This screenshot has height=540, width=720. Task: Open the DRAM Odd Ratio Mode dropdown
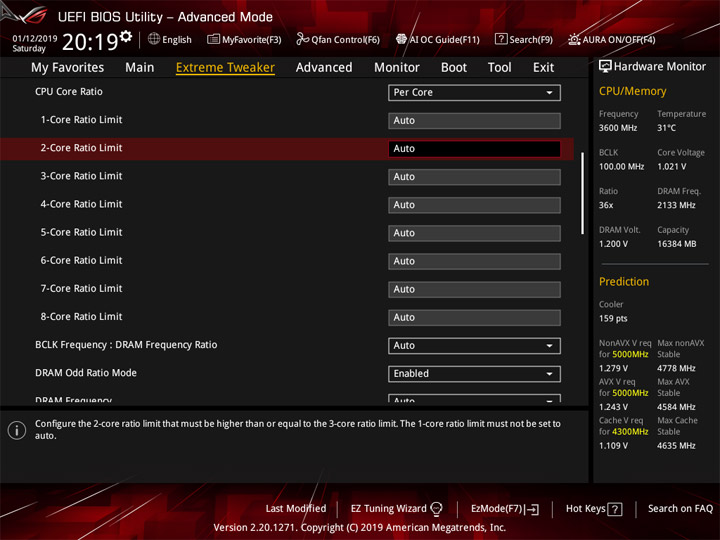point(474,373)
